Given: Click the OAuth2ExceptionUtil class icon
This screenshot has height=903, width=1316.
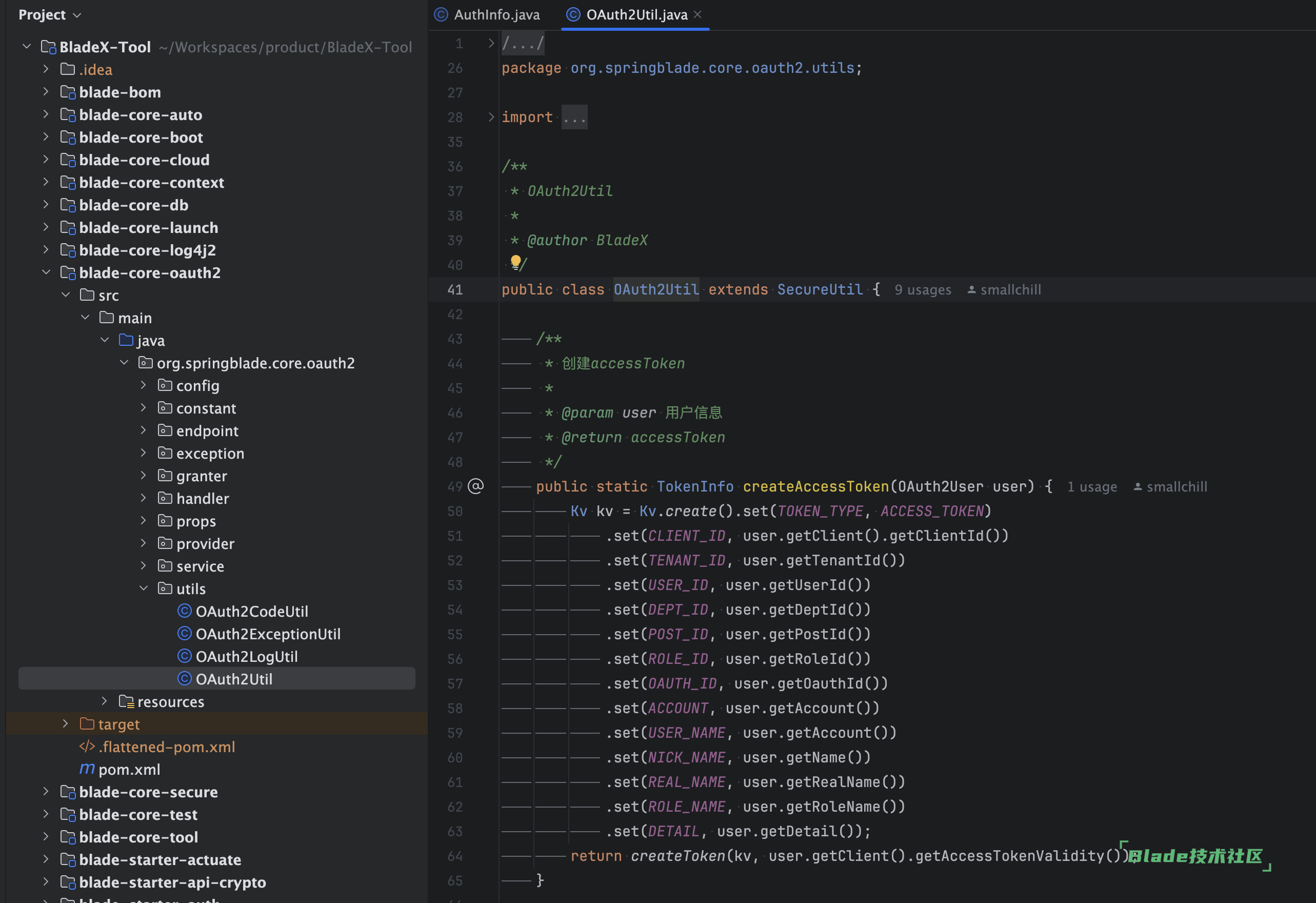Looking at the screenshot, I should pos(185,633).
